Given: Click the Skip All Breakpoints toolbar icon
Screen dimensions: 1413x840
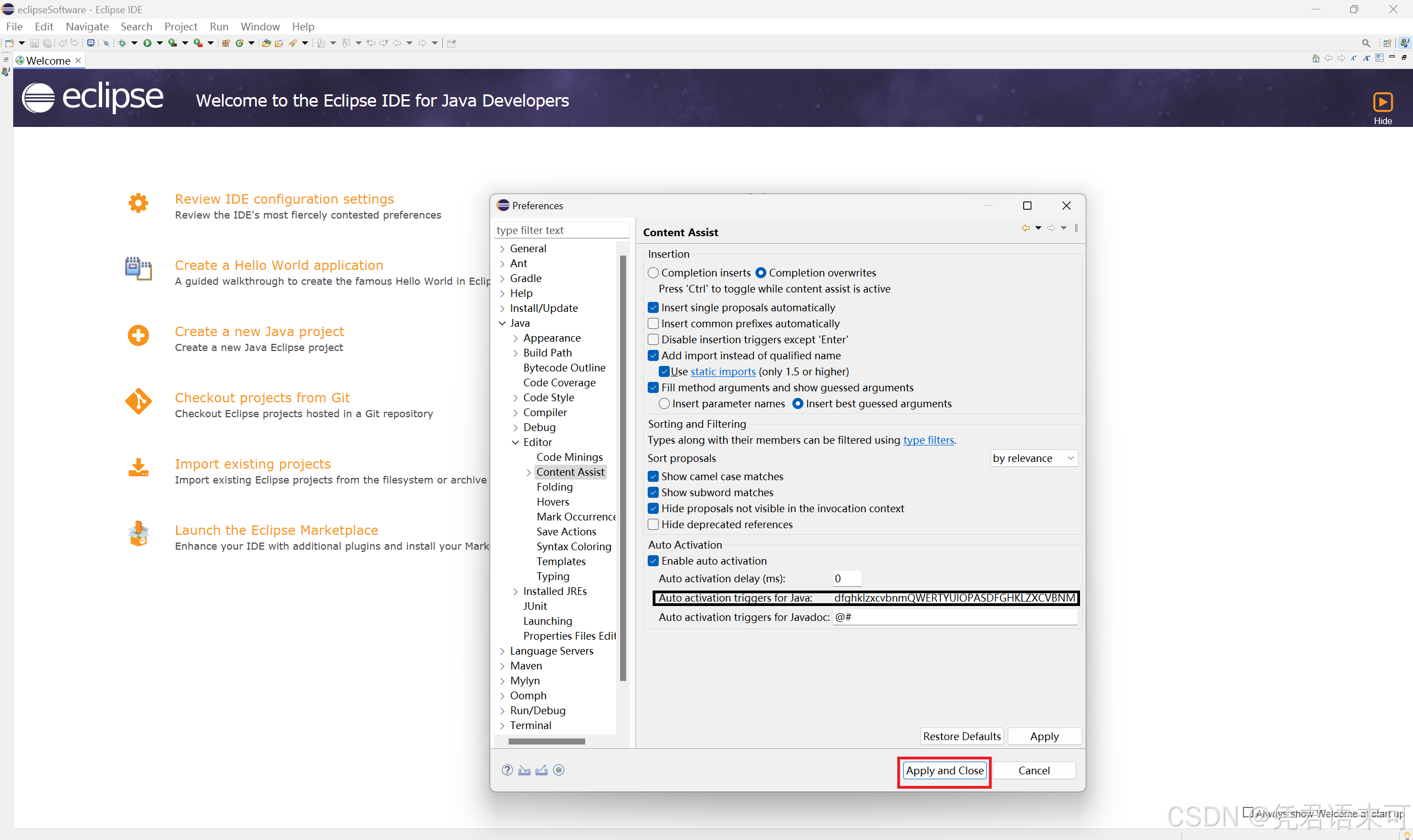Looking at the screenshot, I should (x=106, y=43).
